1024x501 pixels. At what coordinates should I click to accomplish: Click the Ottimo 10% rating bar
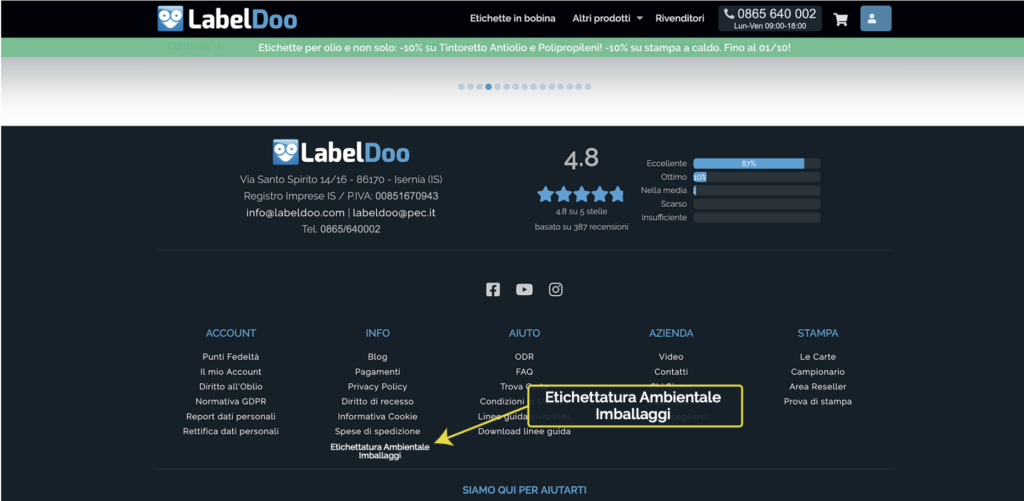(757, 177)
